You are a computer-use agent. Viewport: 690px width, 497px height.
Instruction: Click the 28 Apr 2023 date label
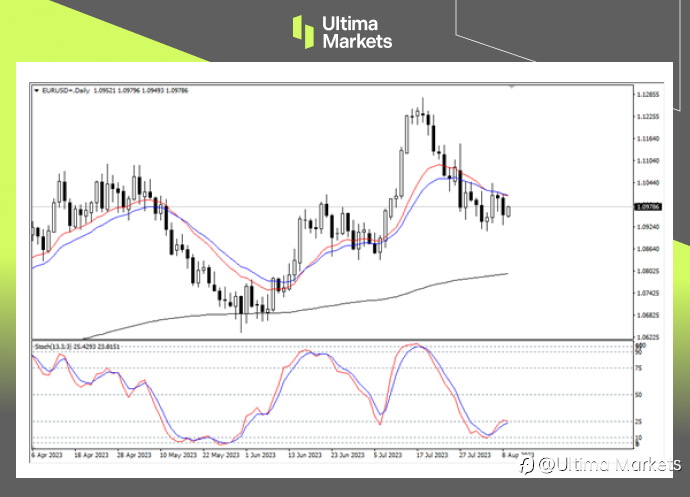134,455
